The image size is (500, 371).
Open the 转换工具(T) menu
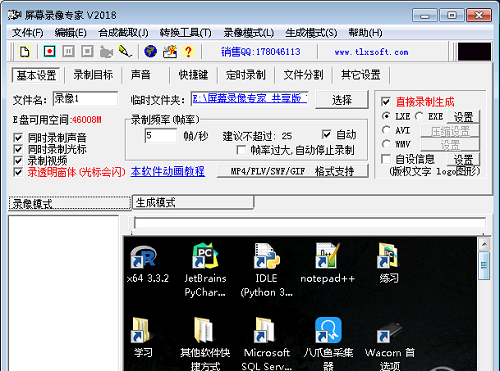[x=185, y=33]
